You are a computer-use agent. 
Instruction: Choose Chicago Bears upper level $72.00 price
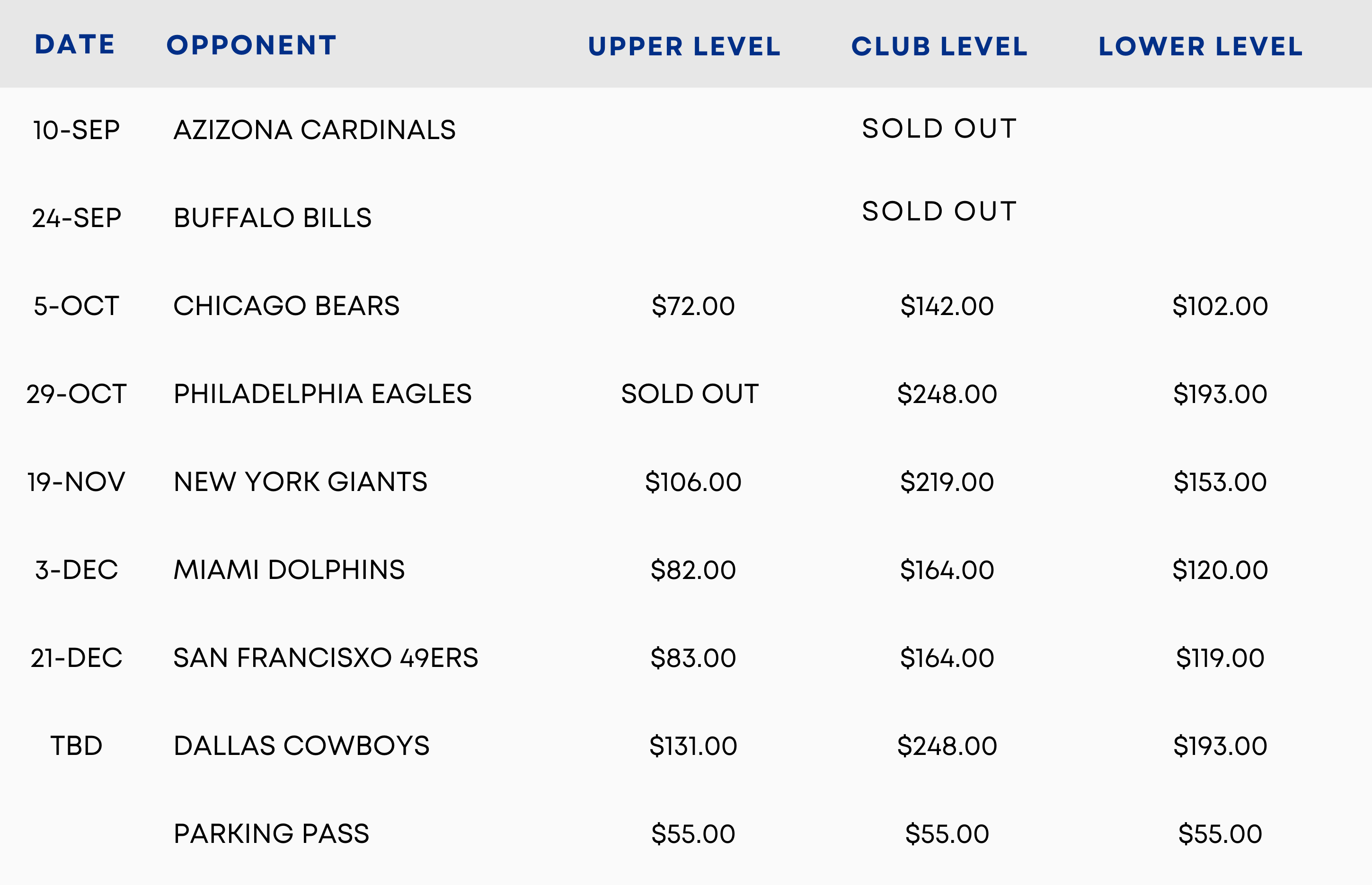(x=693, y=306)
